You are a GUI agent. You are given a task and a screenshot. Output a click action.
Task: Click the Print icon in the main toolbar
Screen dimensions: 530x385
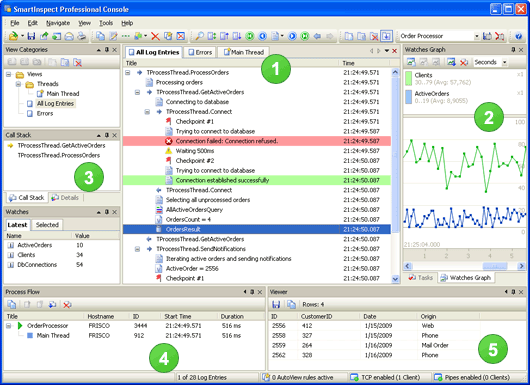[x=81, y=36]
